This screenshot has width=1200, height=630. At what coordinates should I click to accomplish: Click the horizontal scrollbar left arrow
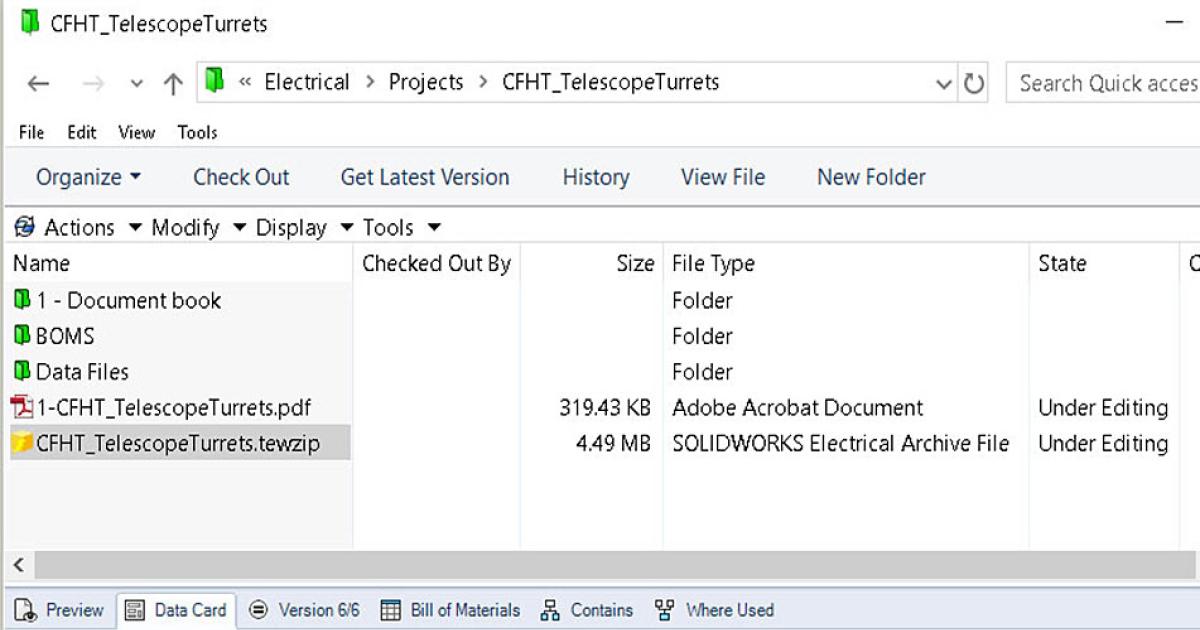point(18,565)
